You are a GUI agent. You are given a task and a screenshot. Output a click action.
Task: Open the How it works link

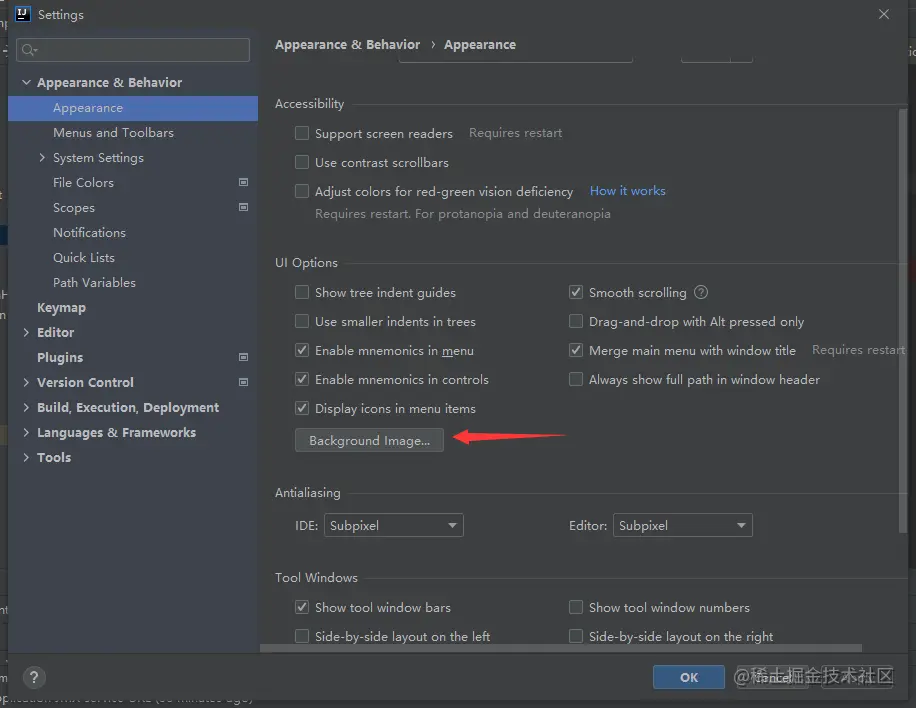pos(627,191)
